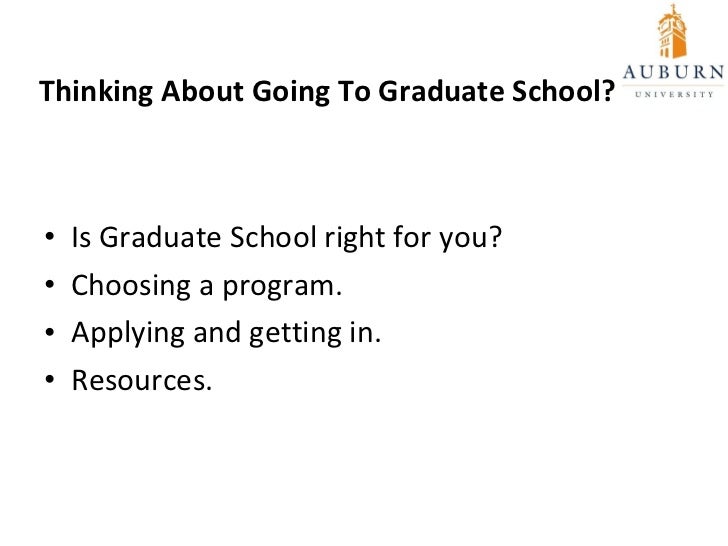Image resolution: width=728 pixels, height=546 pixels.
Task: Select the 'Resources.' bullet text
Action: tap(142, 381)
